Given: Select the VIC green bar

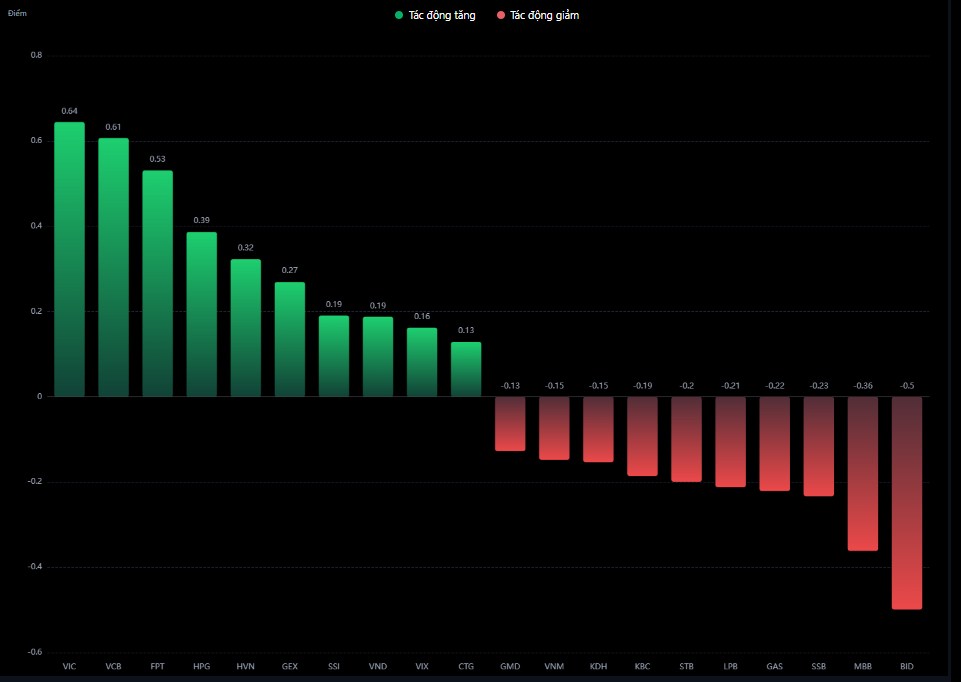Looking at the screenshot, I should pyautogui.click(x=69, y=260).
